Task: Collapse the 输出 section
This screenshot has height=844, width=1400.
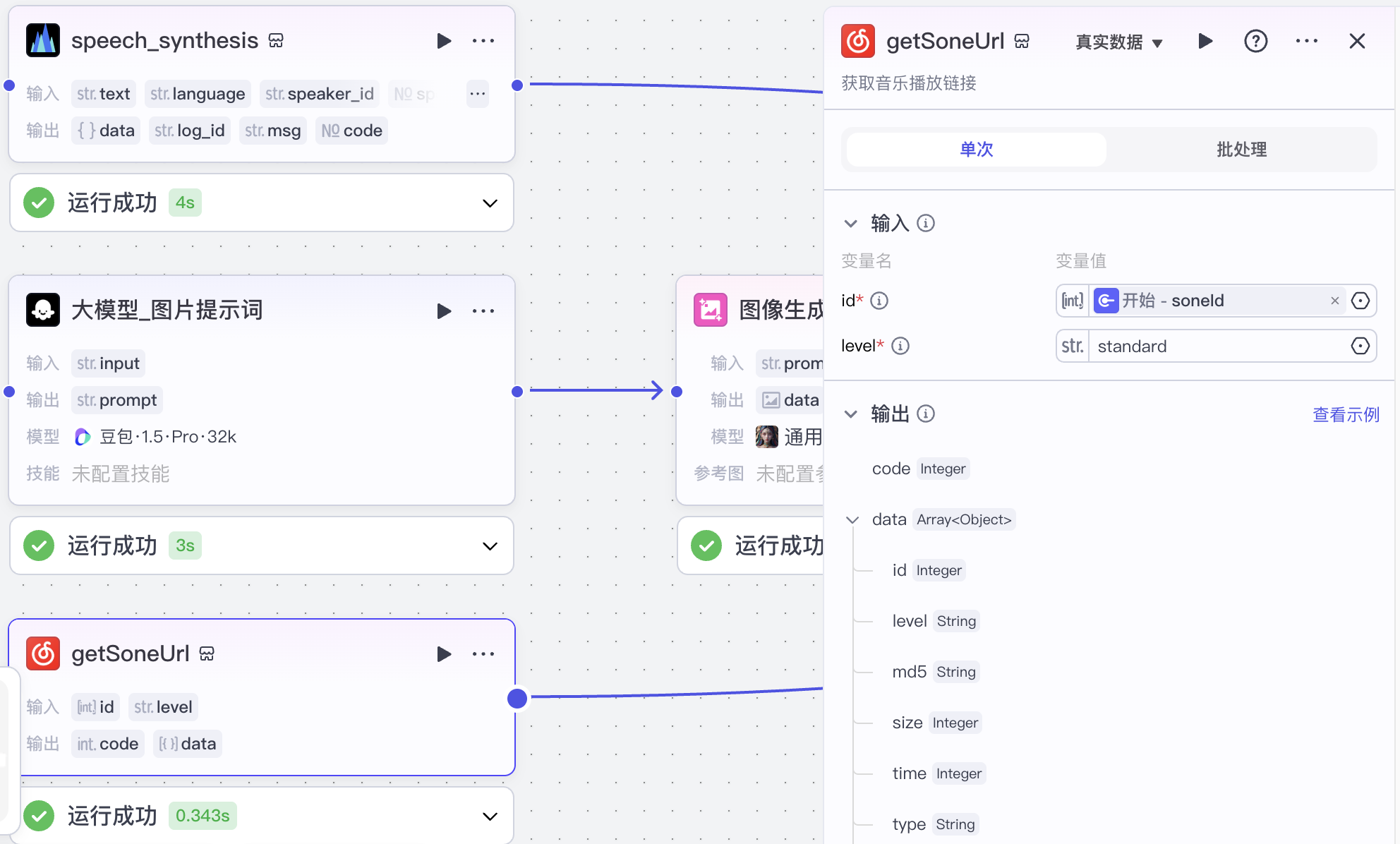Action: (x=851, y=414)
